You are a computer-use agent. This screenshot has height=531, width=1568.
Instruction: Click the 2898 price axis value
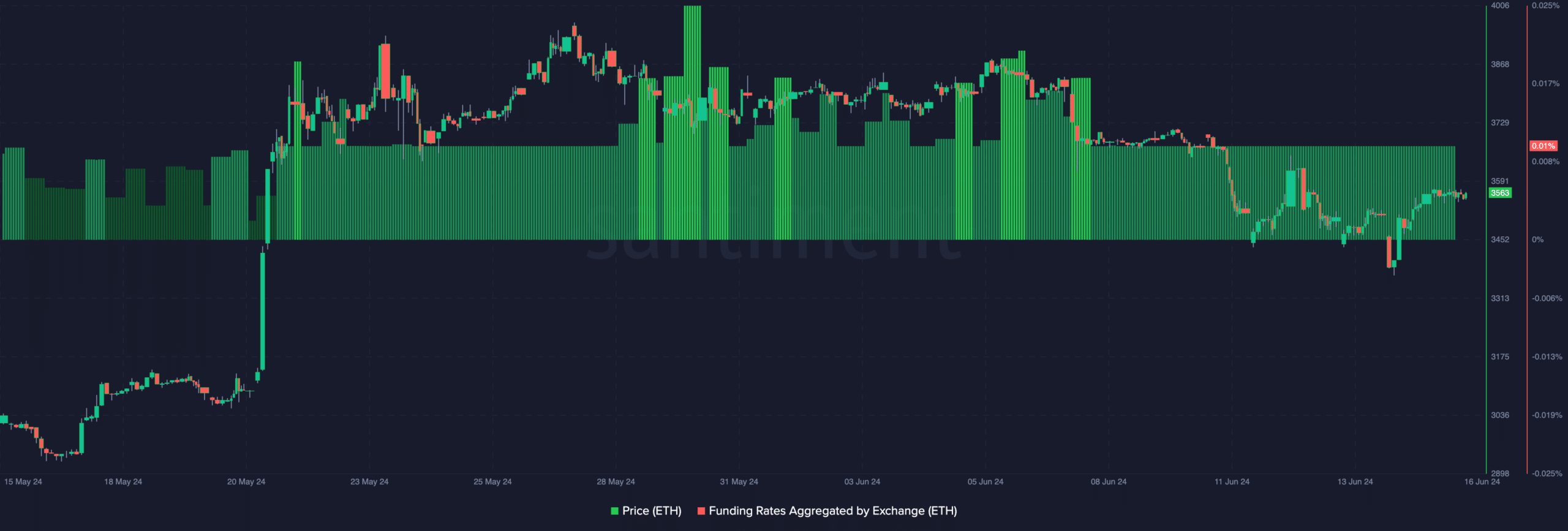point(1500,473)
